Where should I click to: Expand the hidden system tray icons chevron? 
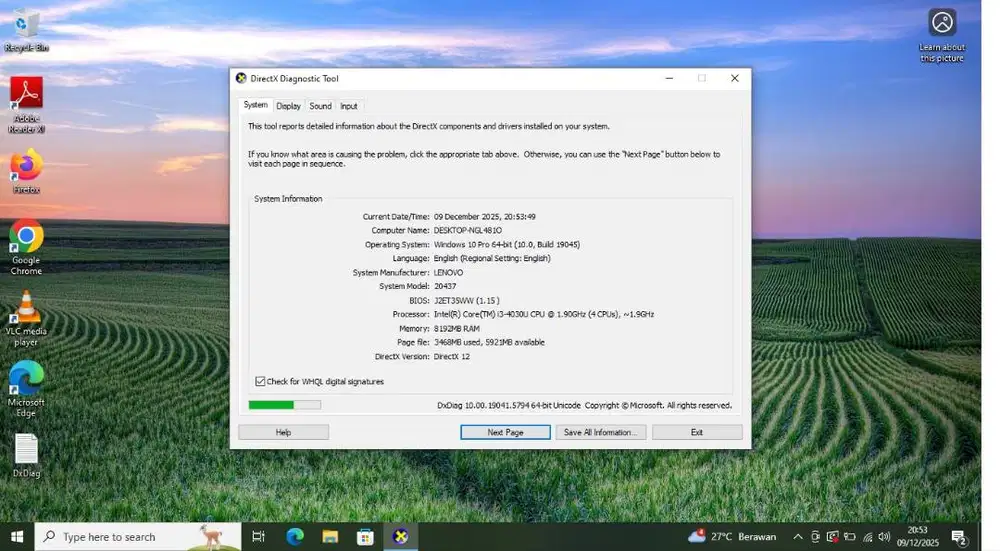click(x=797, y=537)
